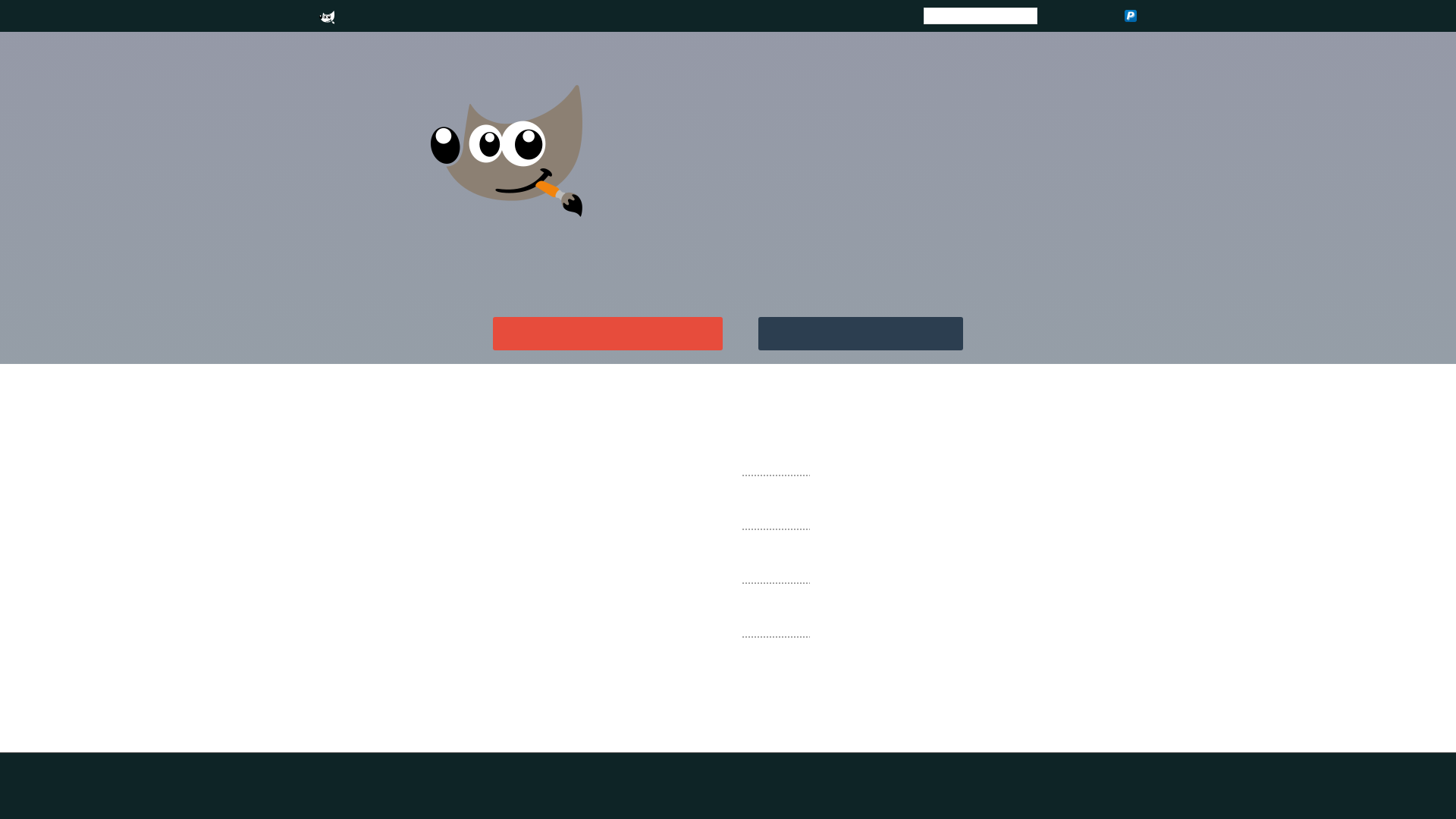Click the black brush tip below Wilber
Screen dimensions: 1456x819
573,205
